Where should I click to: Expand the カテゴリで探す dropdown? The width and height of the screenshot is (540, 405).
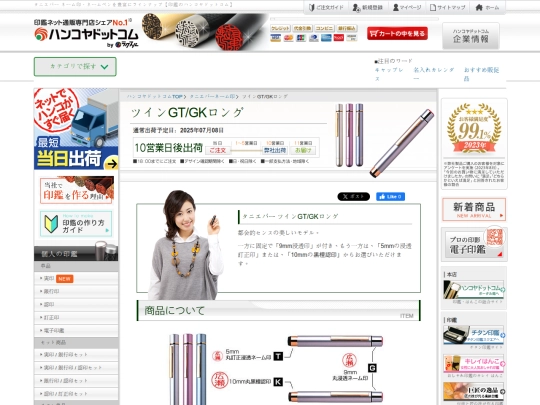(75, 66)
